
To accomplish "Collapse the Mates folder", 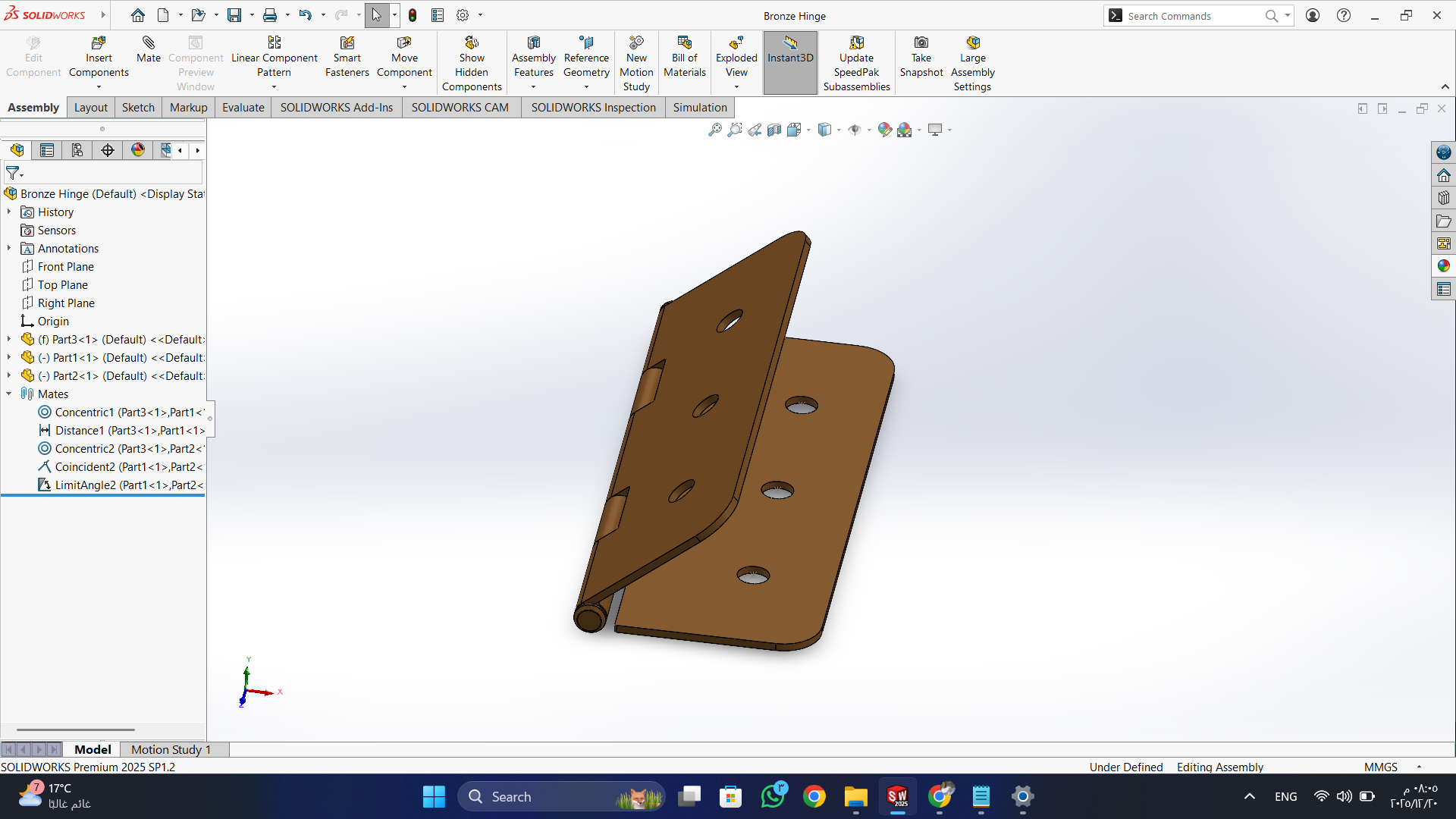I will (x=9, y=394).
